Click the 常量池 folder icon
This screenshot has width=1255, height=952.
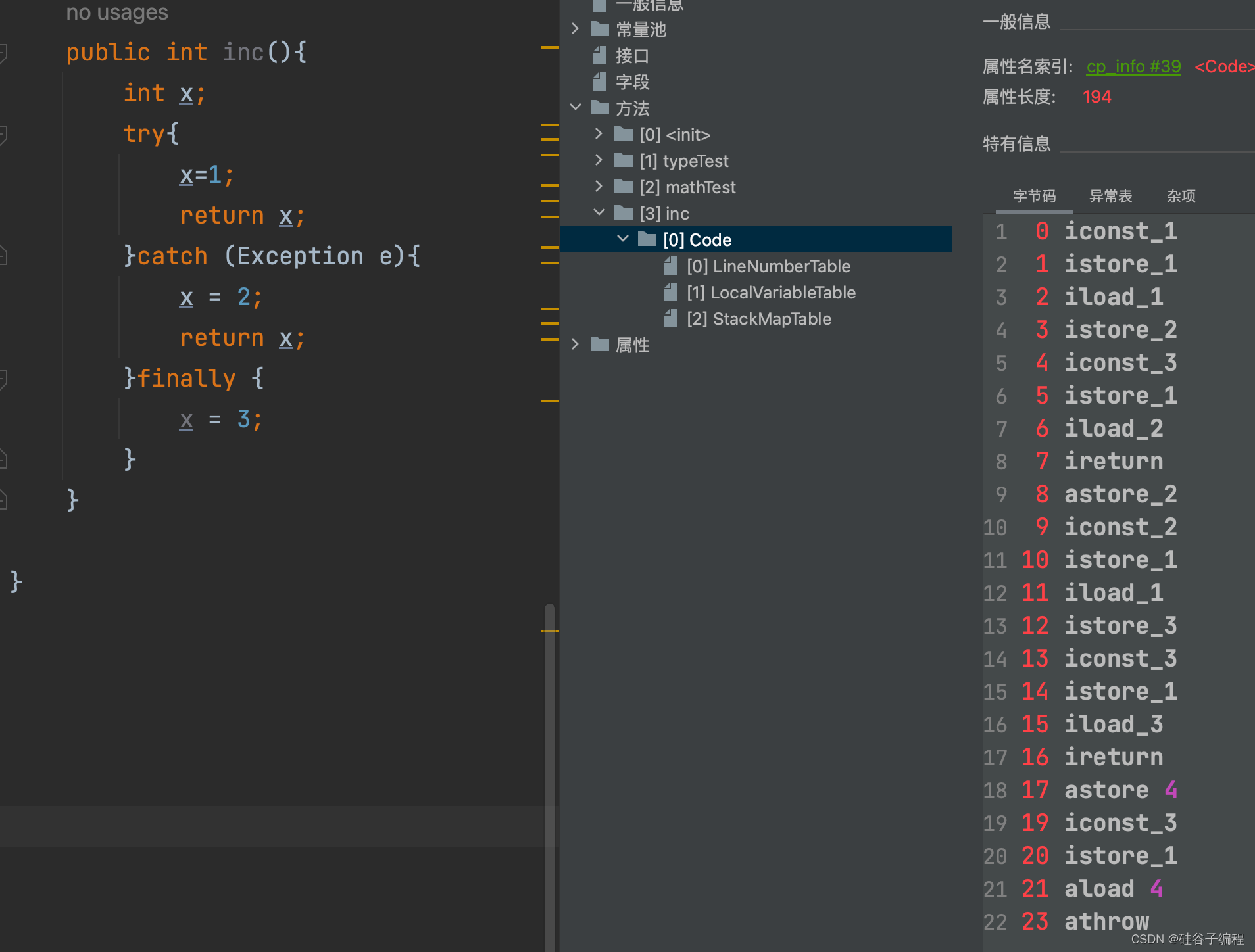tap(599, 28)
